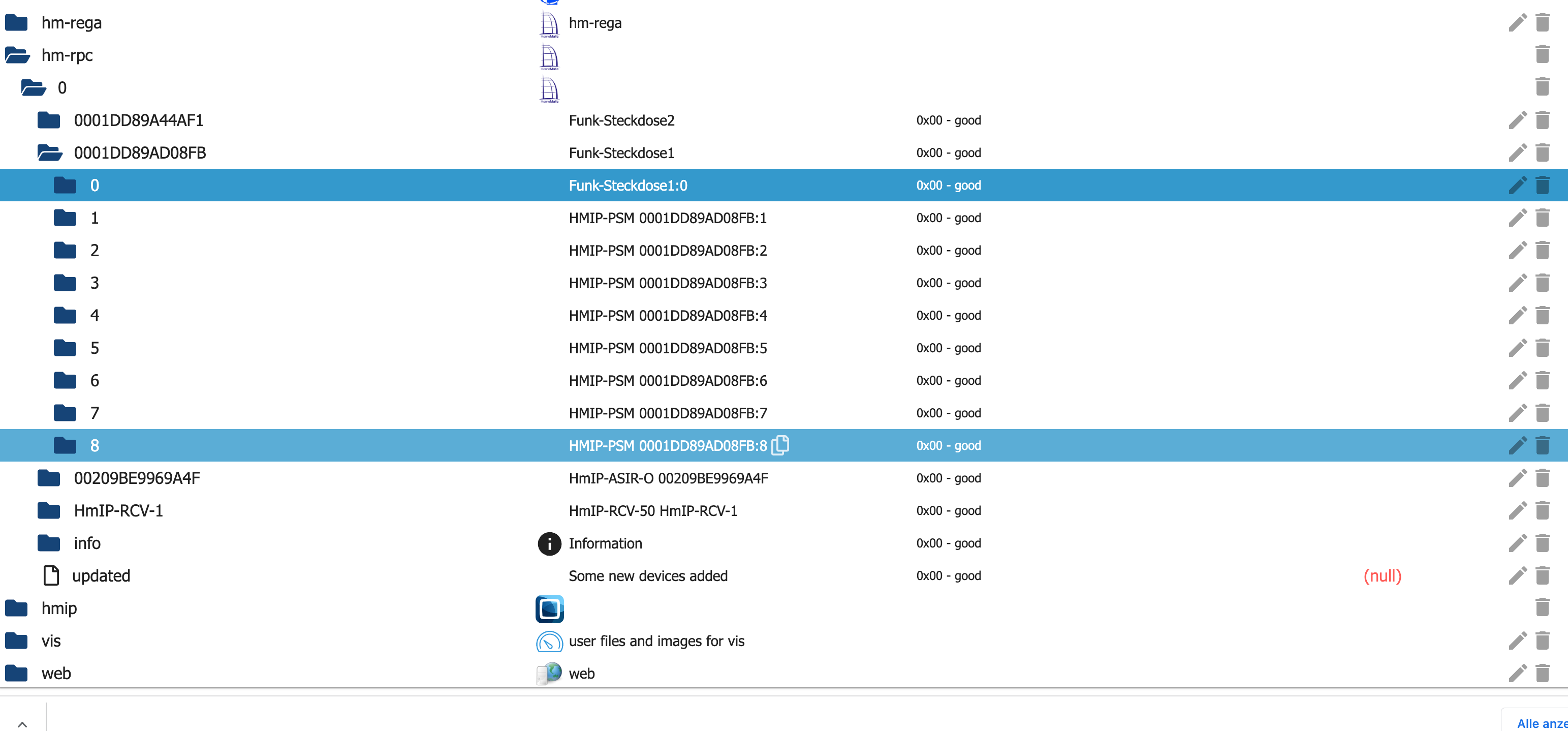1568x731 pixels.
Task: Collapse the 0001DD89AD08FB device folder
Action: (49, 153)
